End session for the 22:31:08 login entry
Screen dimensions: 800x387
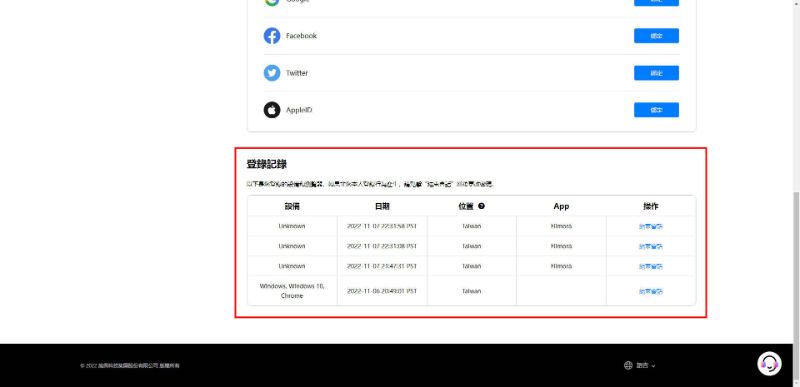point(651,246)
